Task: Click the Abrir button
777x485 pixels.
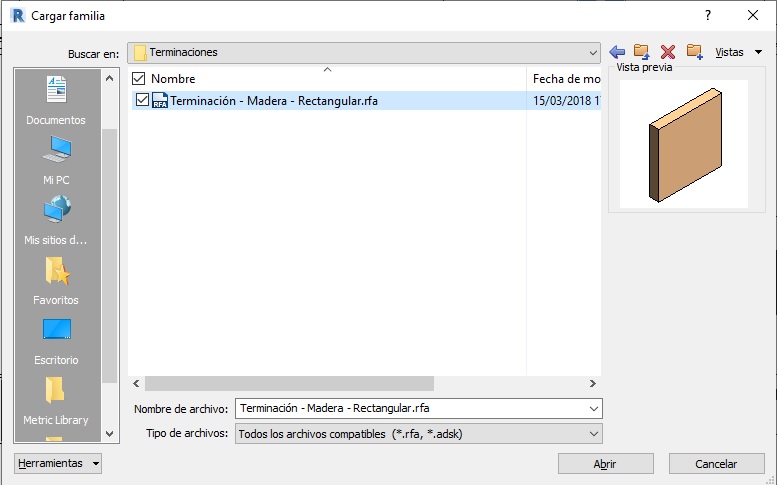Action: click(x=605, y=464)
